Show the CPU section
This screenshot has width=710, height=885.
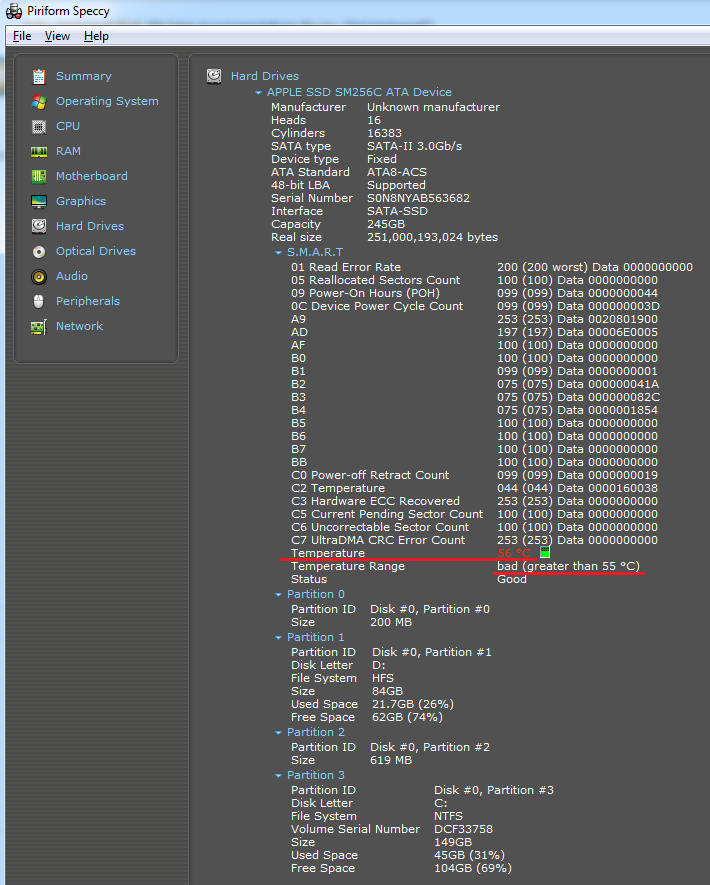pos(68,126)
